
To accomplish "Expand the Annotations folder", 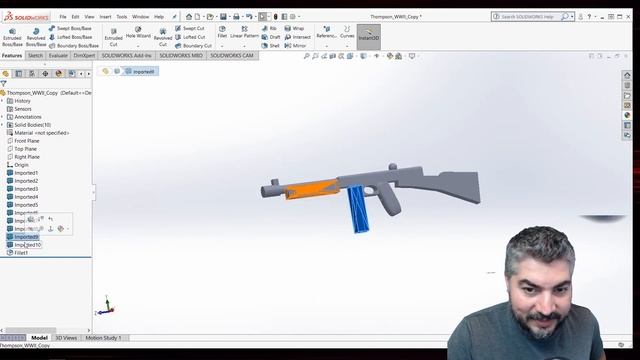I will [2, 117].
